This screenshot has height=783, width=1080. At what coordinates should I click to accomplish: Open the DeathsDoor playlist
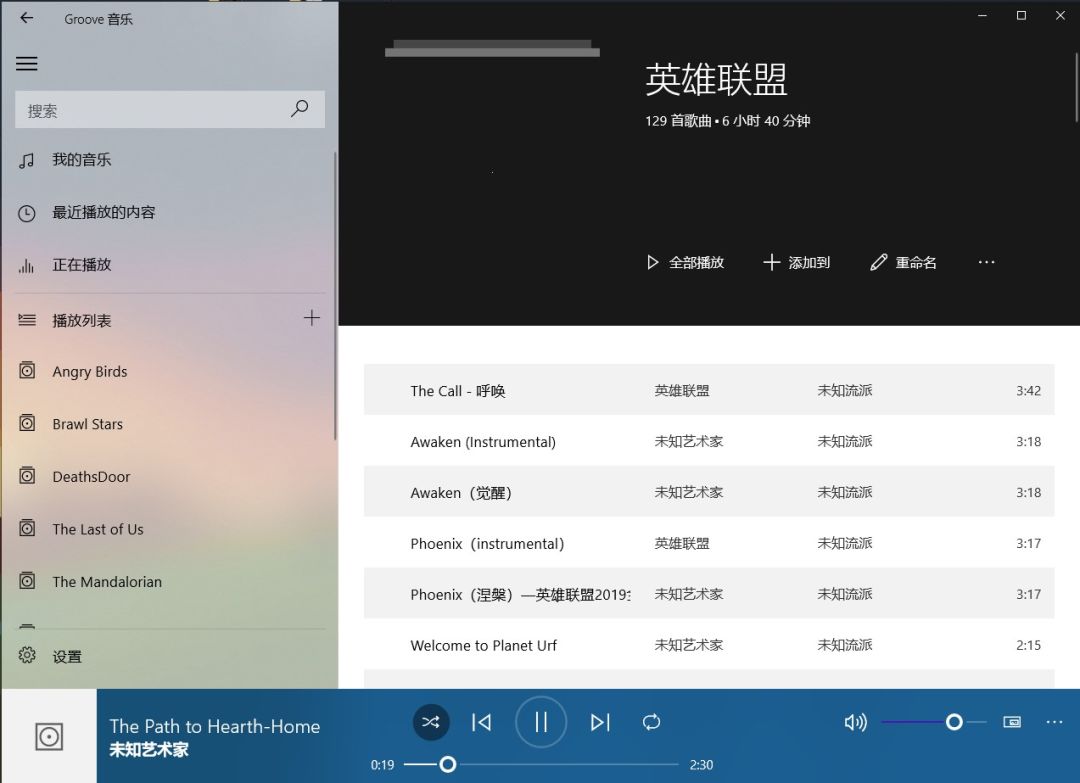point(169,477)
